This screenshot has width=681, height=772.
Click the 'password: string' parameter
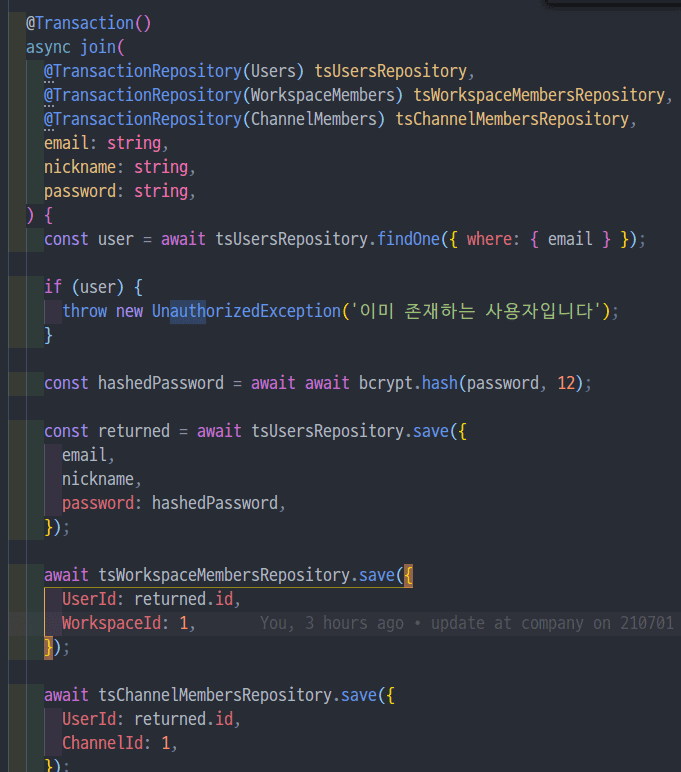(116, 191)
